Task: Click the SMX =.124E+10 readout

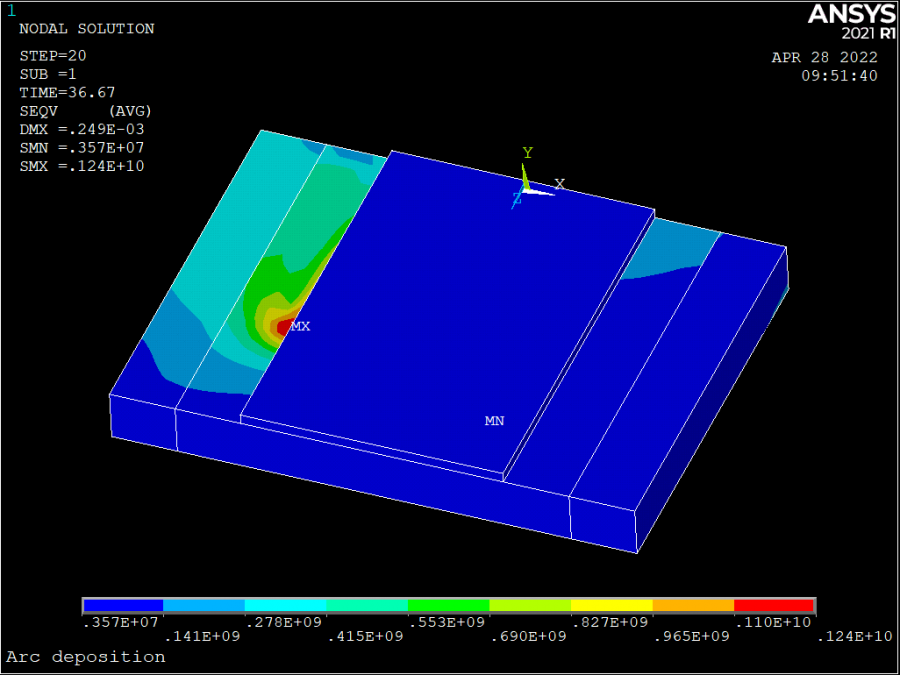Action: (82, 166)
